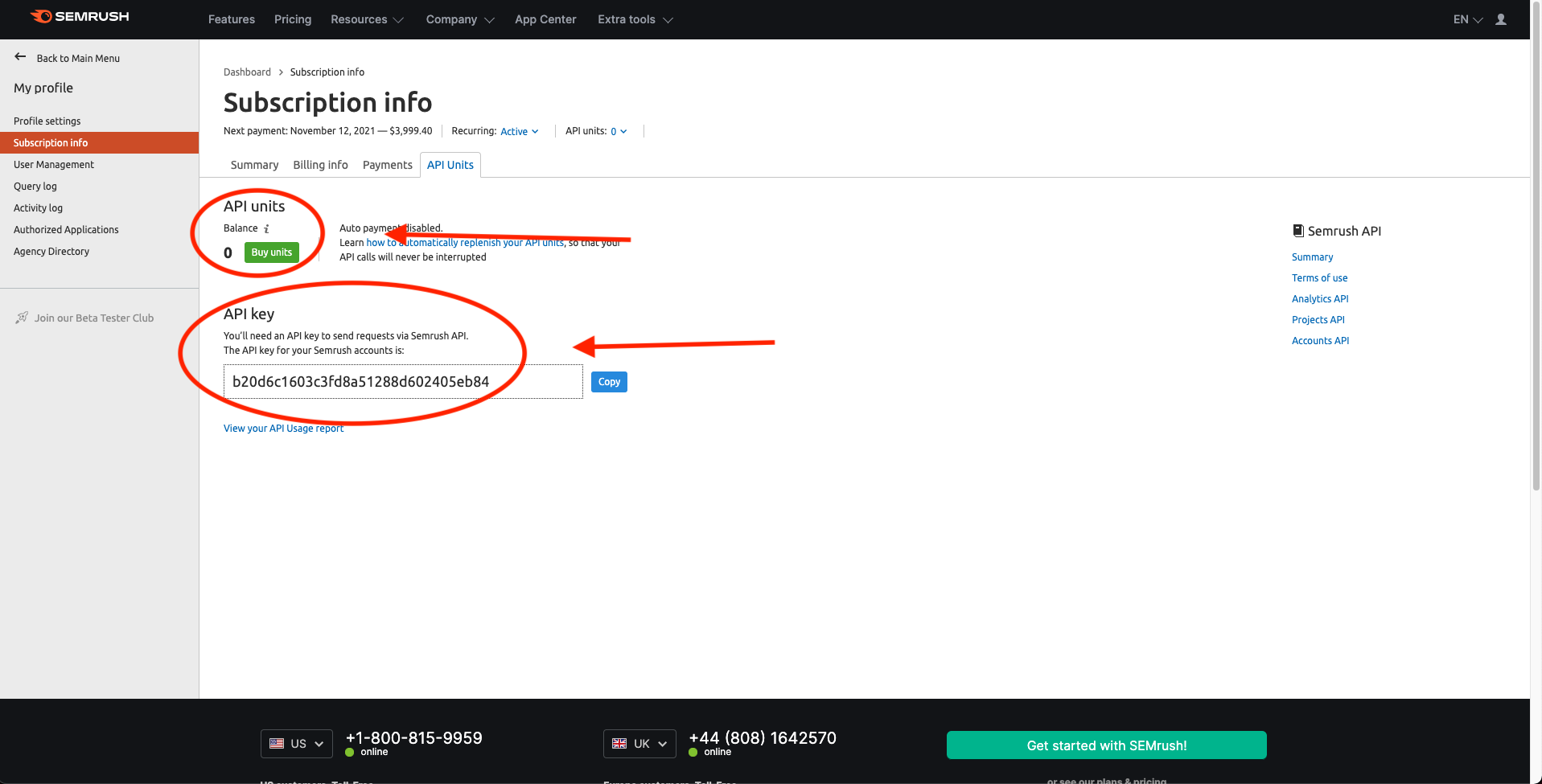Open the user account icon top right
1542x784 pixels.
pos(1501,19)
